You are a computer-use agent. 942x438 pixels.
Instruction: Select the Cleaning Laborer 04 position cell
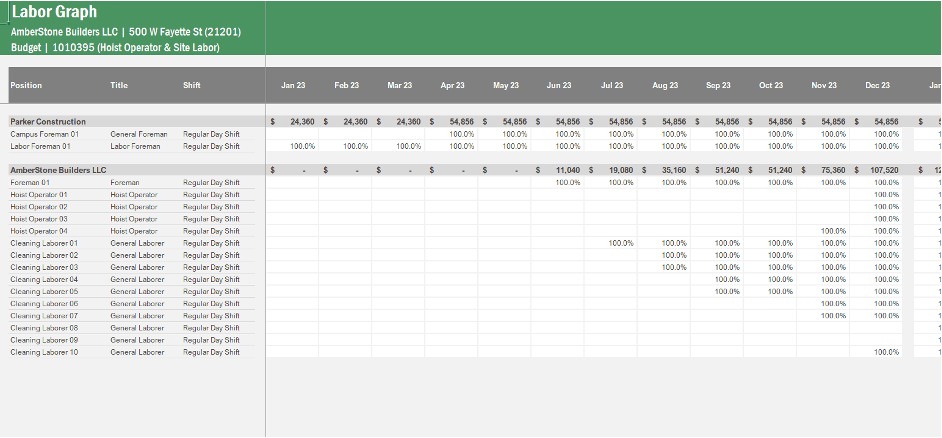click(44, 279)
